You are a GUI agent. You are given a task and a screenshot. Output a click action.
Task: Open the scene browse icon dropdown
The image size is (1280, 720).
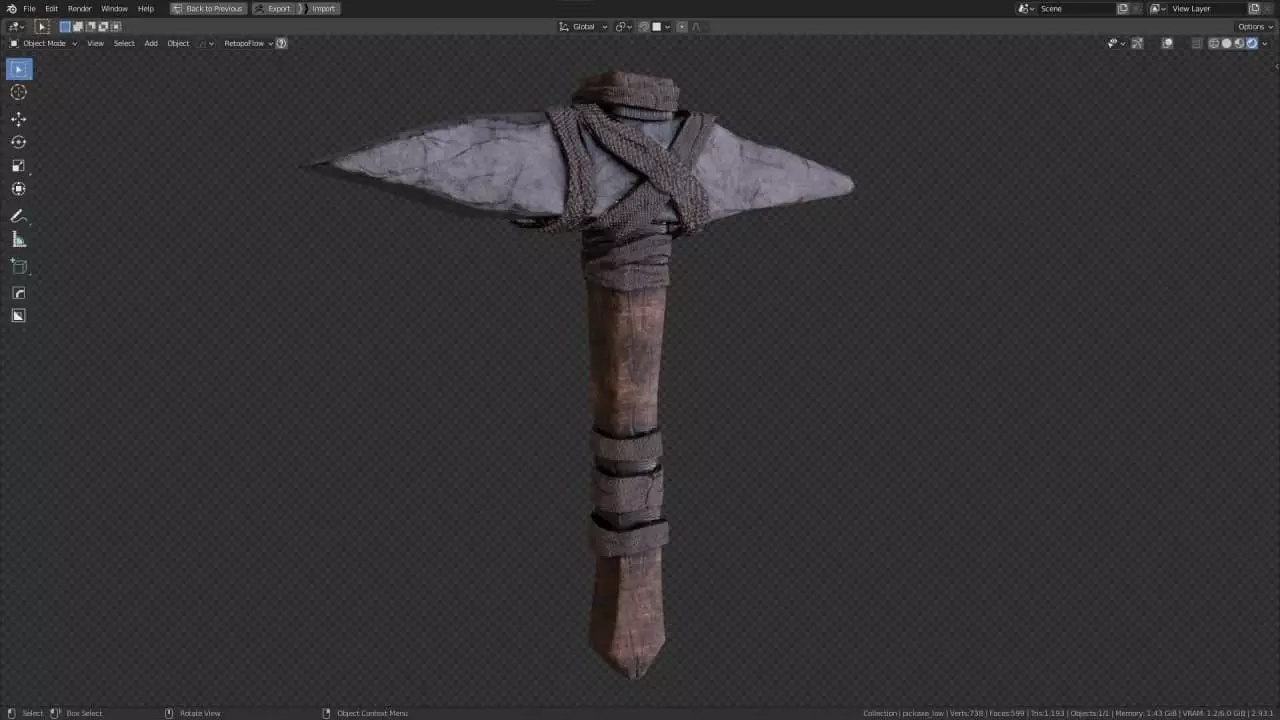tap(1026, 8)
